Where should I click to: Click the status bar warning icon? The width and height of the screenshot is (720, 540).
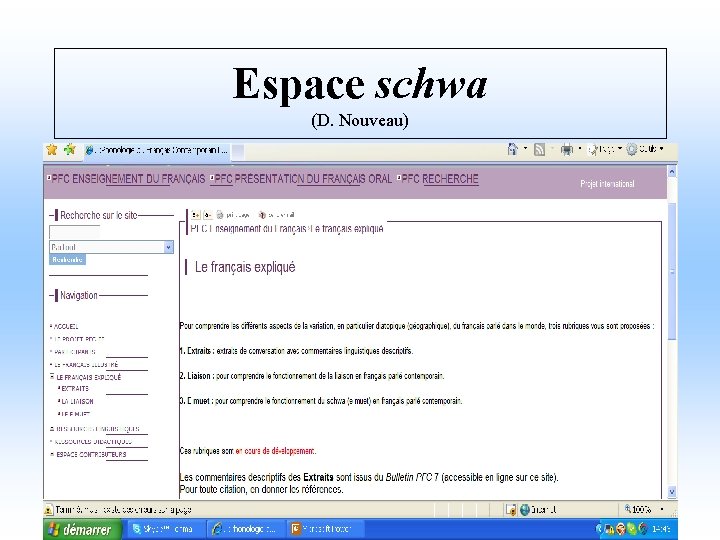[49, 510]
